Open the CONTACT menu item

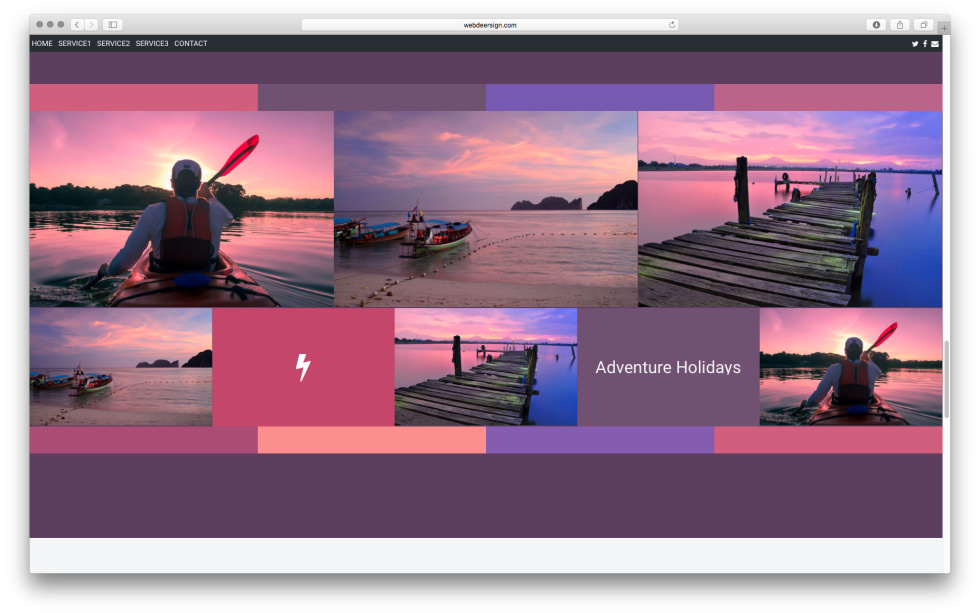pos(191,44)
